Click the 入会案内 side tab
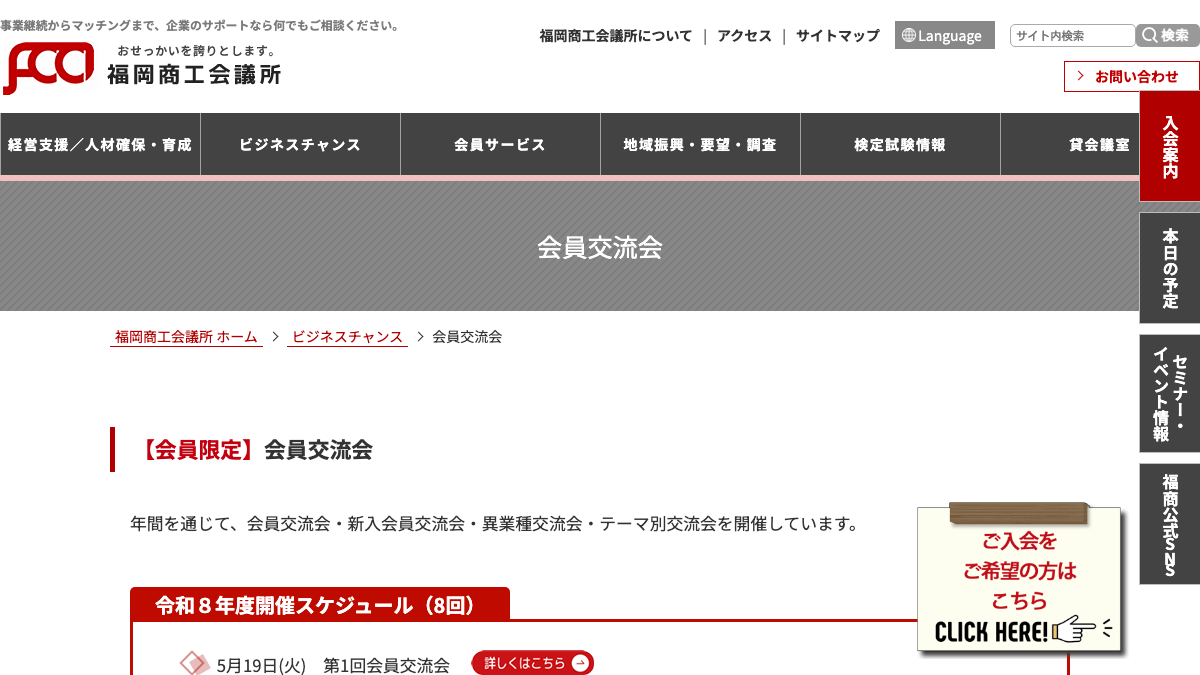 [x=1169, y=147]
